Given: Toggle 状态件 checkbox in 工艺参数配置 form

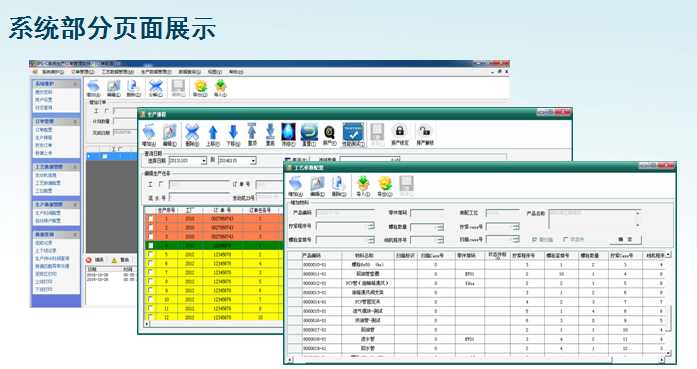Looking at the screenshot, I should [566, 240].
